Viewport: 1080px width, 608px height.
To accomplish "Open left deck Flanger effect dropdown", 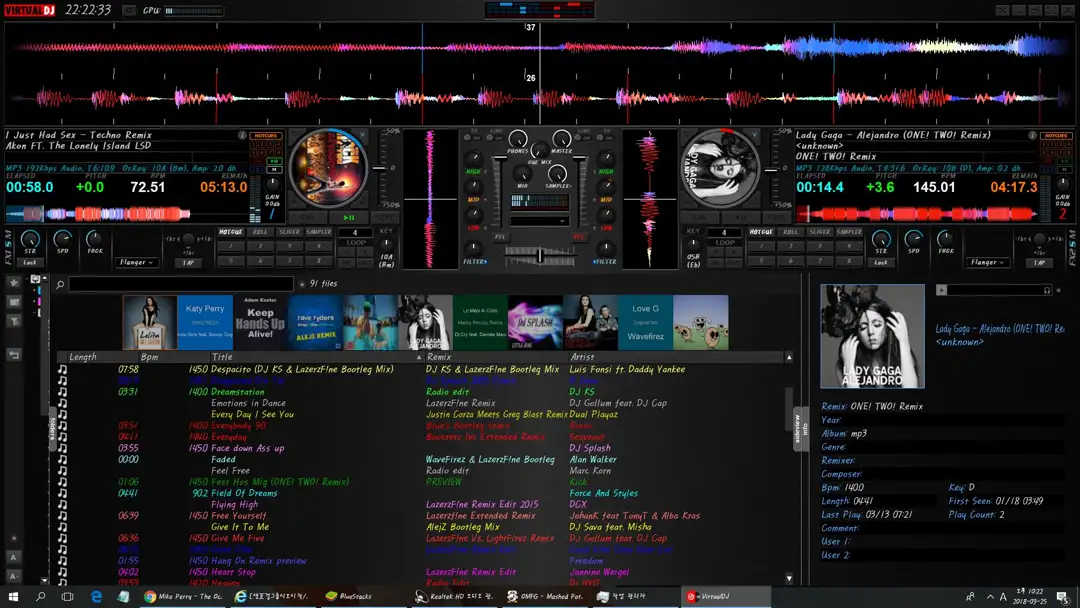I will pyautogui.click(x=136, y=262).
